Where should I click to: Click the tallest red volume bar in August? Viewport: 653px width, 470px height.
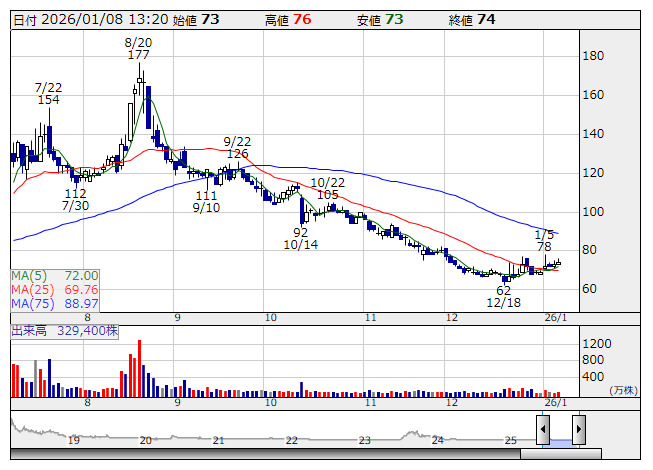click(138, 369)
